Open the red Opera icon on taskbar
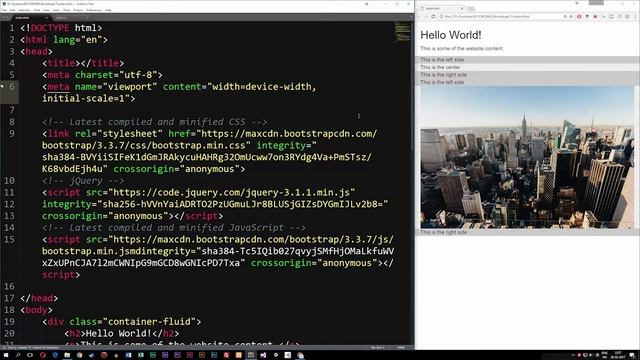Screen dimensions: 640x360 [x=42, y=355]
